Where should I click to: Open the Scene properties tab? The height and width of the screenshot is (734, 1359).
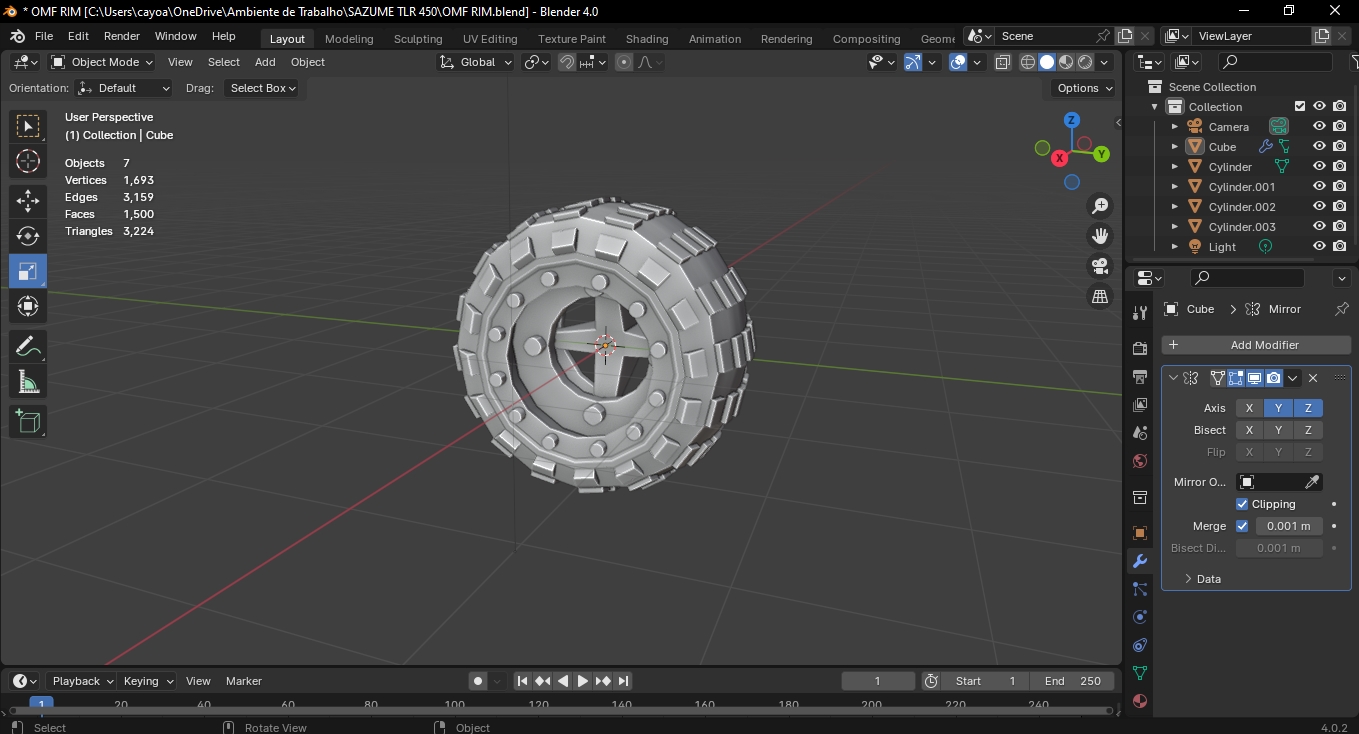1140,433
